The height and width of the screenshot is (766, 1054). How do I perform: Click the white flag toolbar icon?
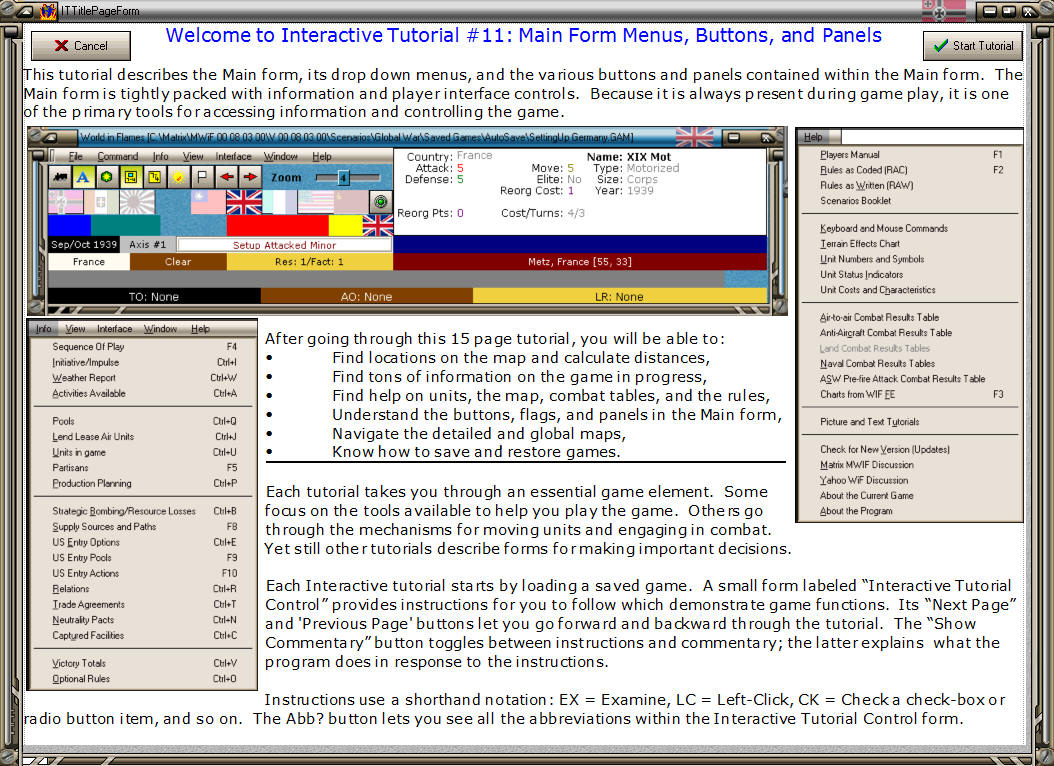point(202,177)
